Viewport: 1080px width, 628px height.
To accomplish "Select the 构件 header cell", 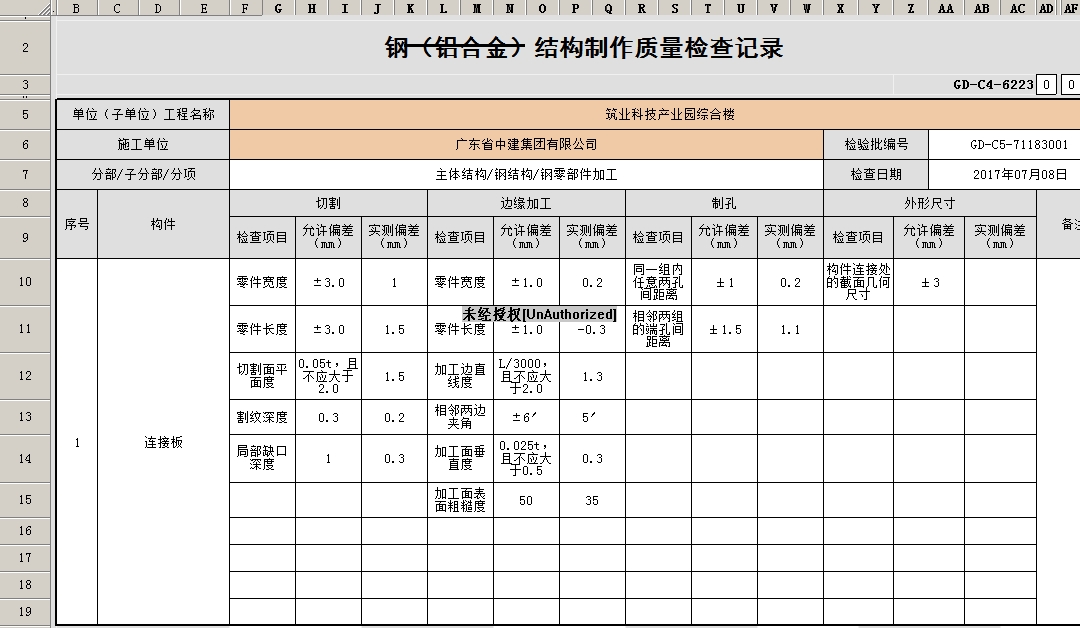I will (163, 224).
